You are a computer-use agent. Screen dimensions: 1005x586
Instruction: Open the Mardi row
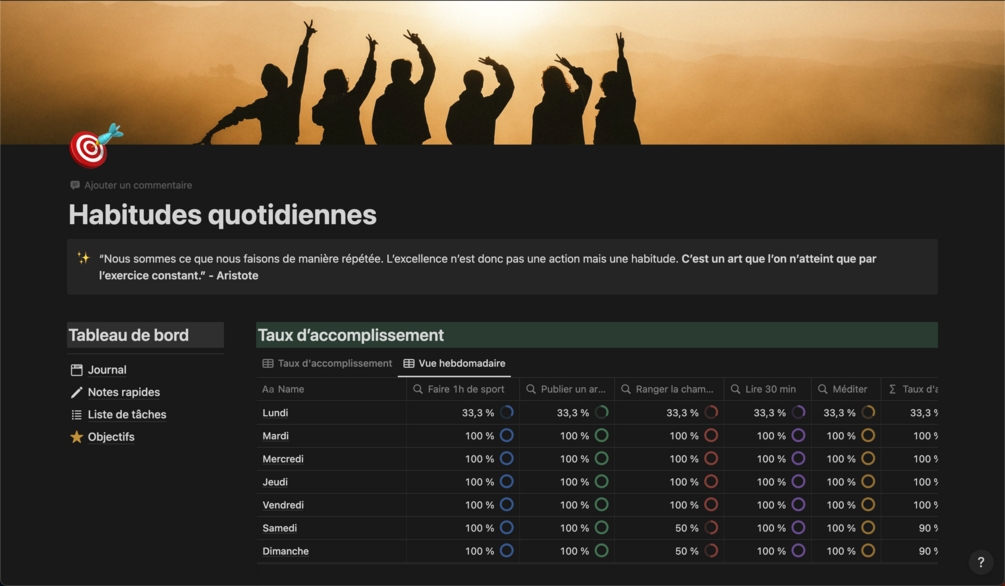click(276, 436)
